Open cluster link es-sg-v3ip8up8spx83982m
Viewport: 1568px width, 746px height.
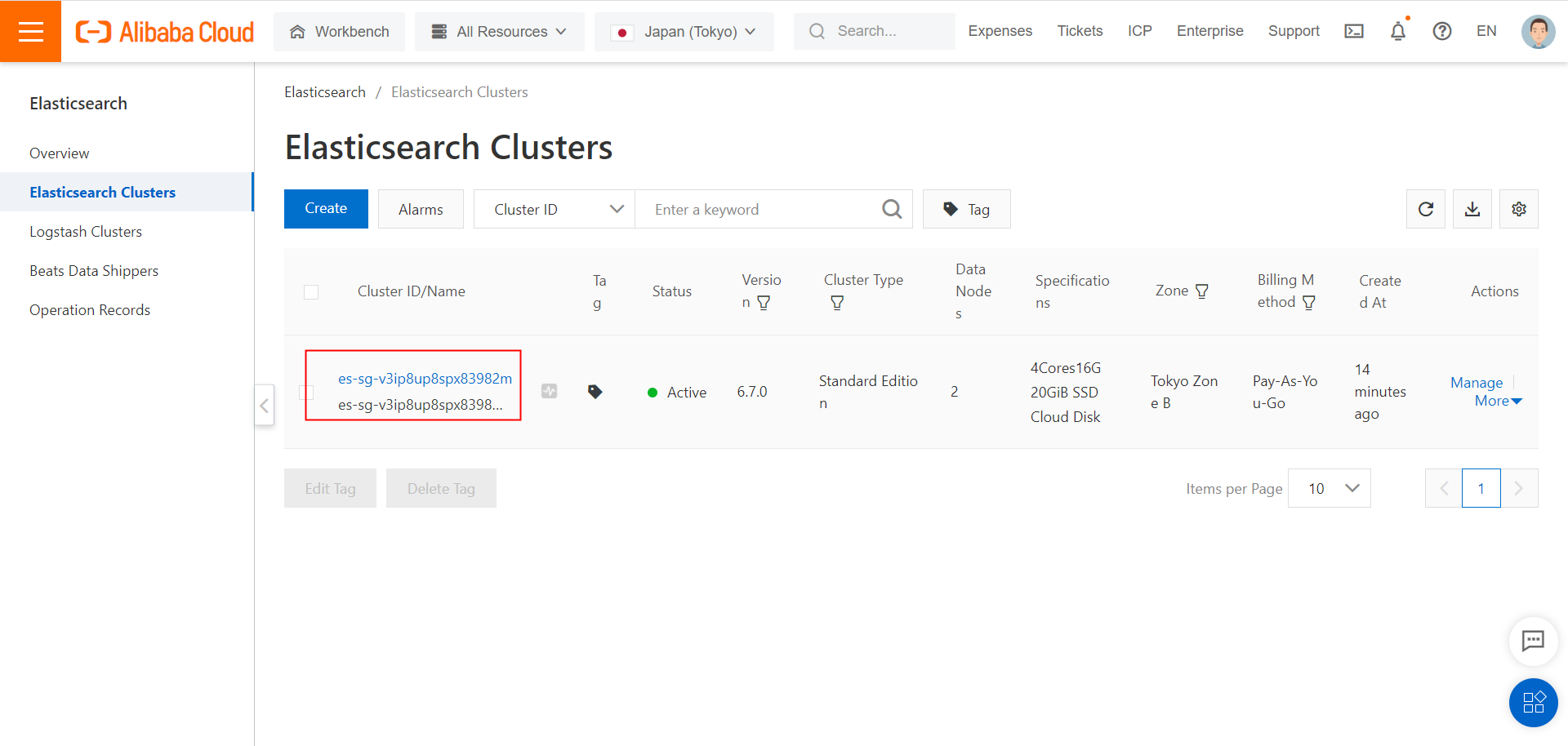point(425,379)
